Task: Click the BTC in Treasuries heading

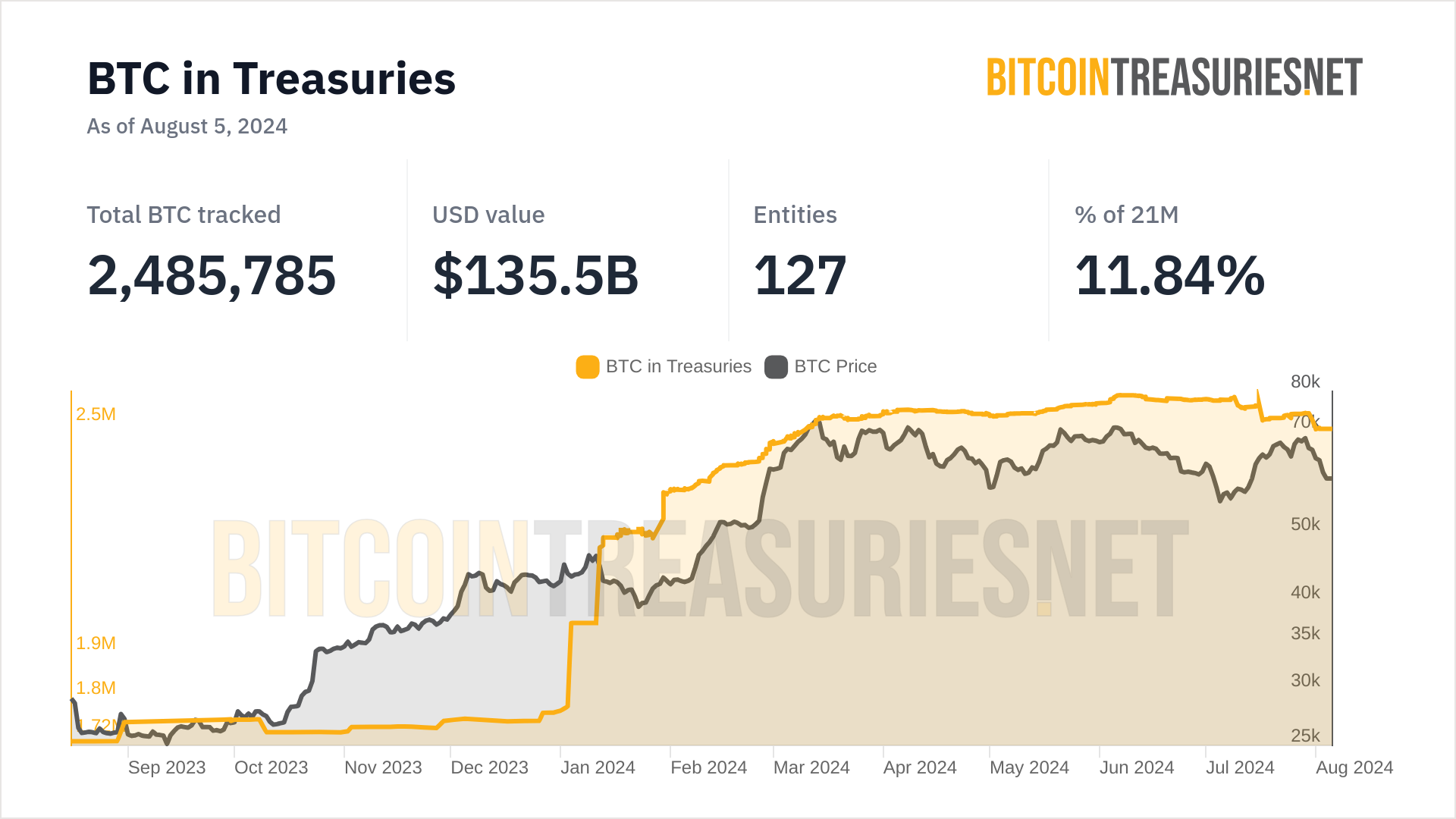Action: (271, 79)
